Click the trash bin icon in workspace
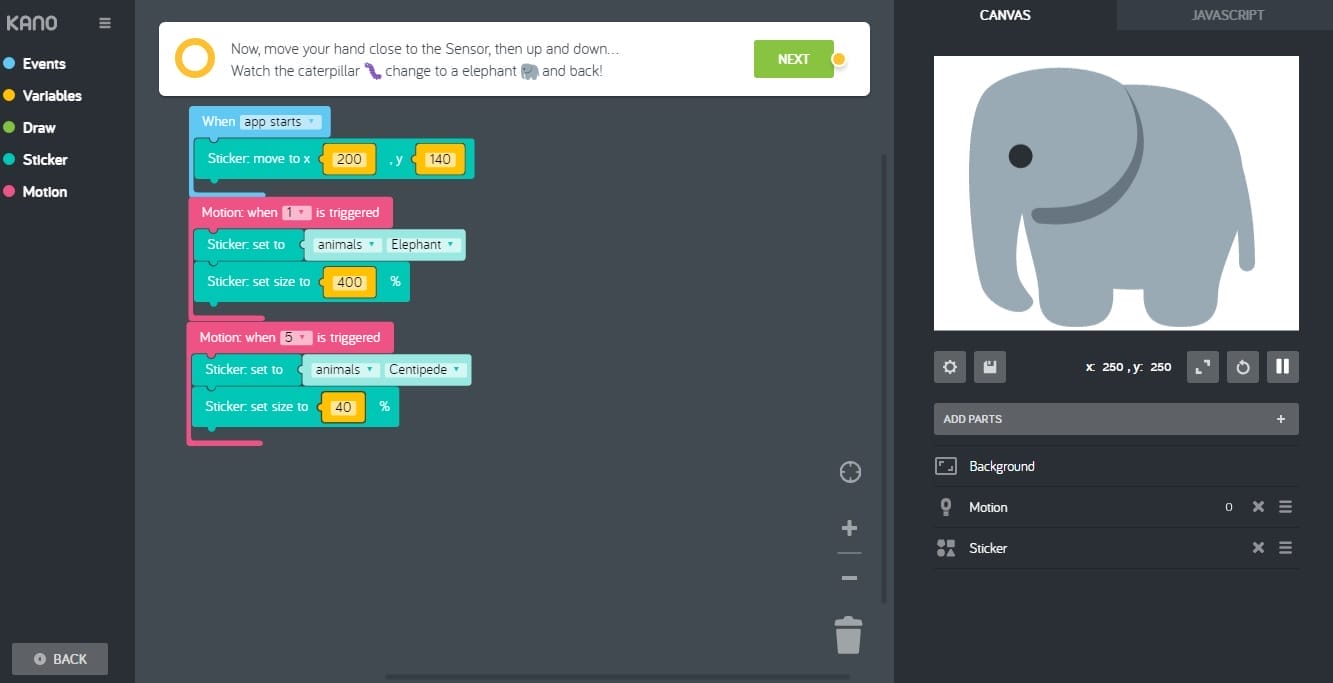1333x683 pixels. click(848, 635)
